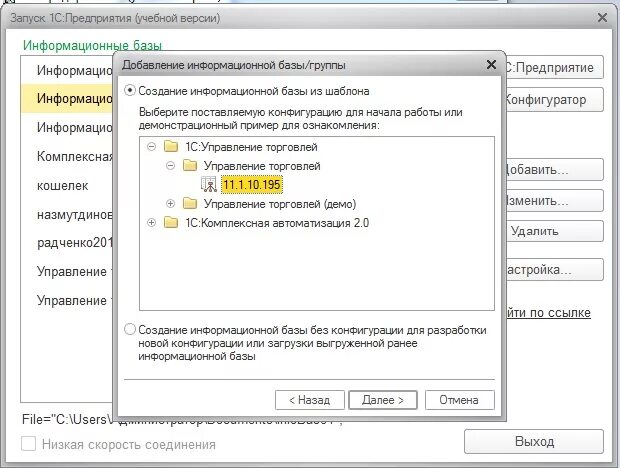
Task: Enable the Низкая скорость соединения checkbox
Action: tap(28, 444)
